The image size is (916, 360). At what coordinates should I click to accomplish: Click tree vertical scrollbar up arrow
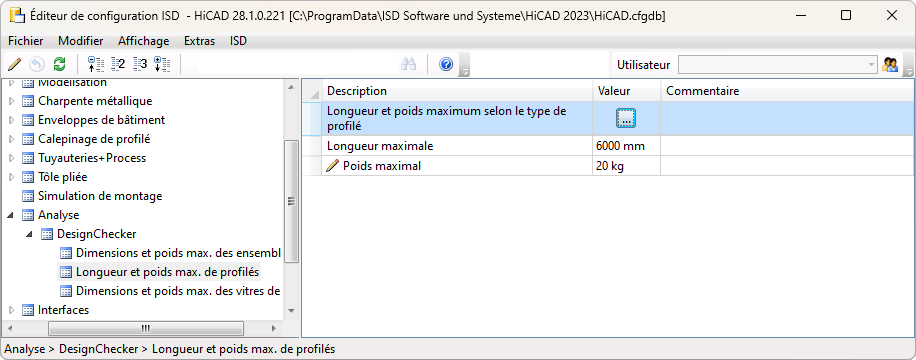tap(291, 87)
